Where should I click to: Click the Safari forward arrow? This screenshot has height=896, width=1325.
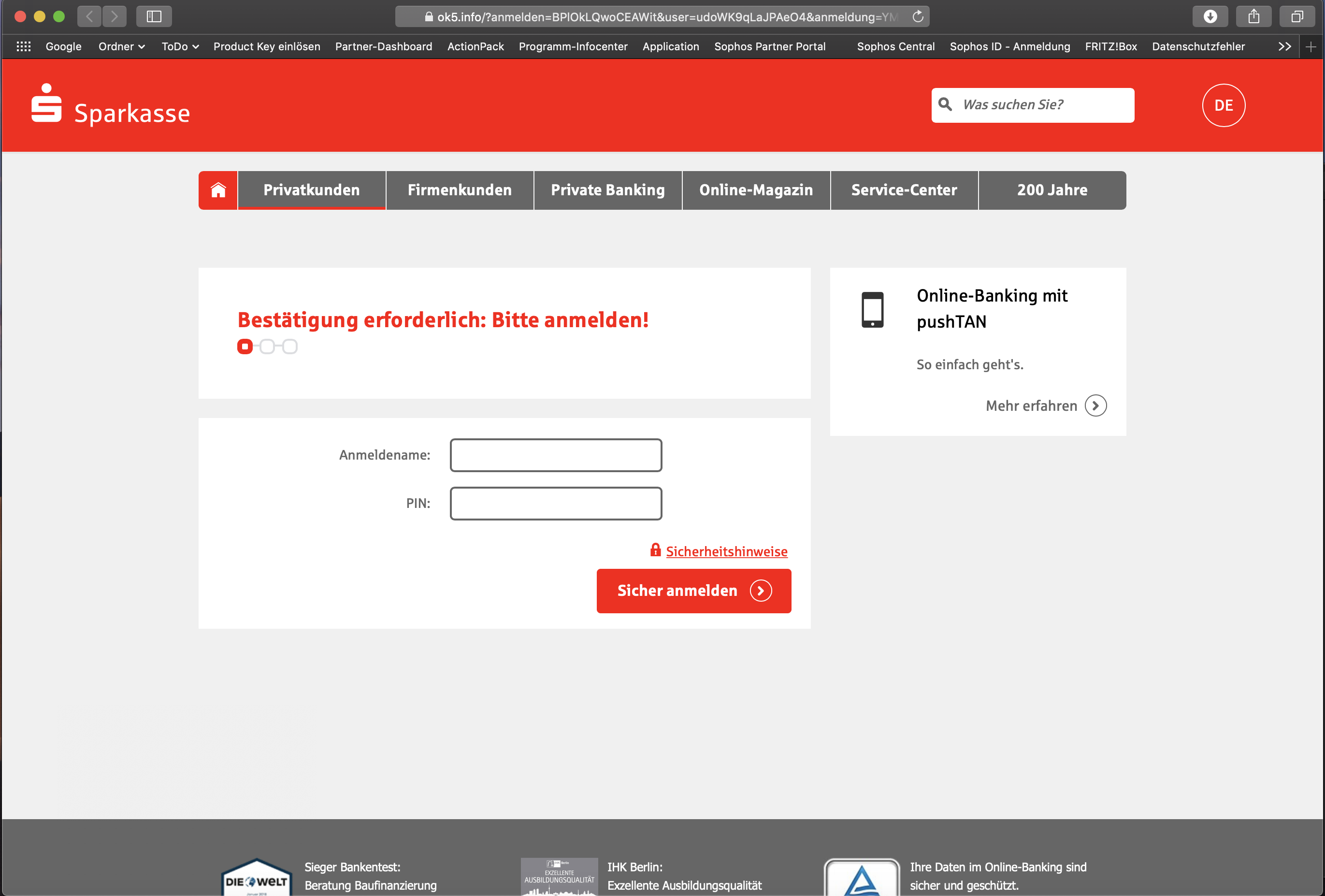click(115, 16)
